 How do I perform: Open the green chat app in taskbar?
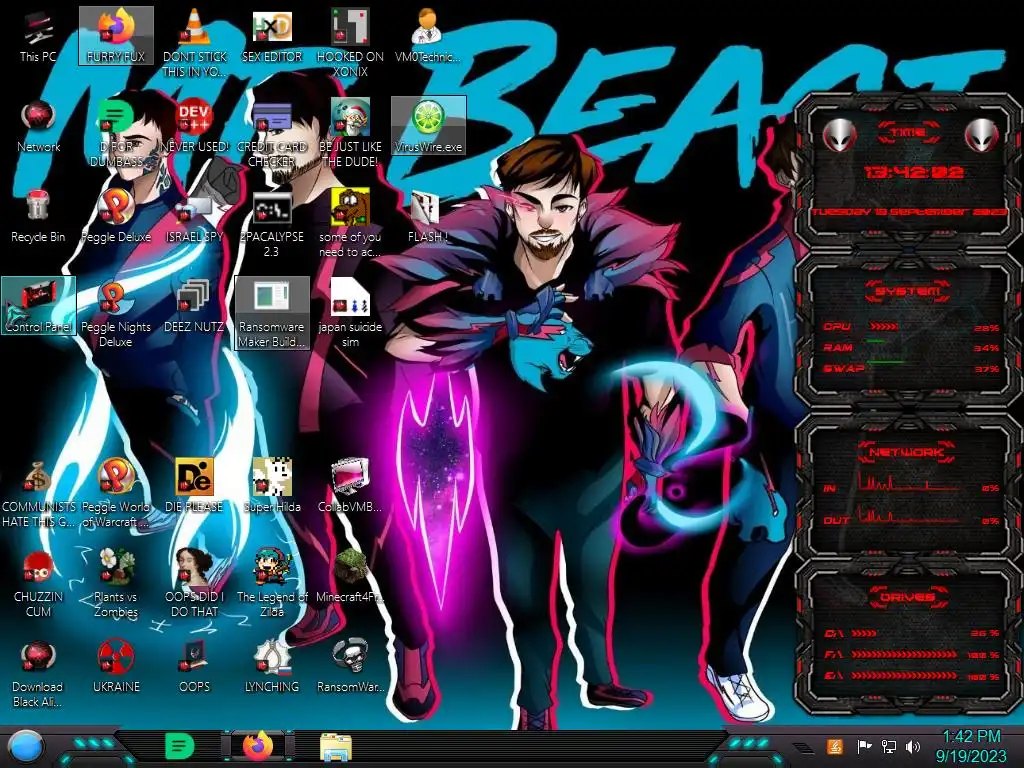click(x=179, y=746)
